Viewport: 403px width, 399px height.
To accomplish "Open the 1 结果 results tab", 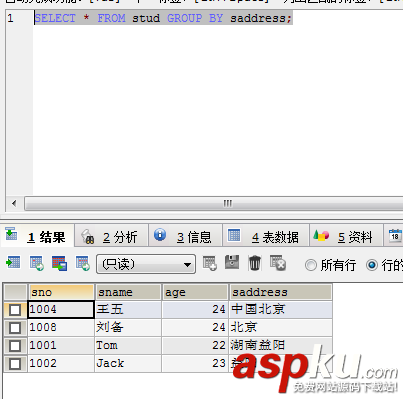I will (x=37, y=236).
